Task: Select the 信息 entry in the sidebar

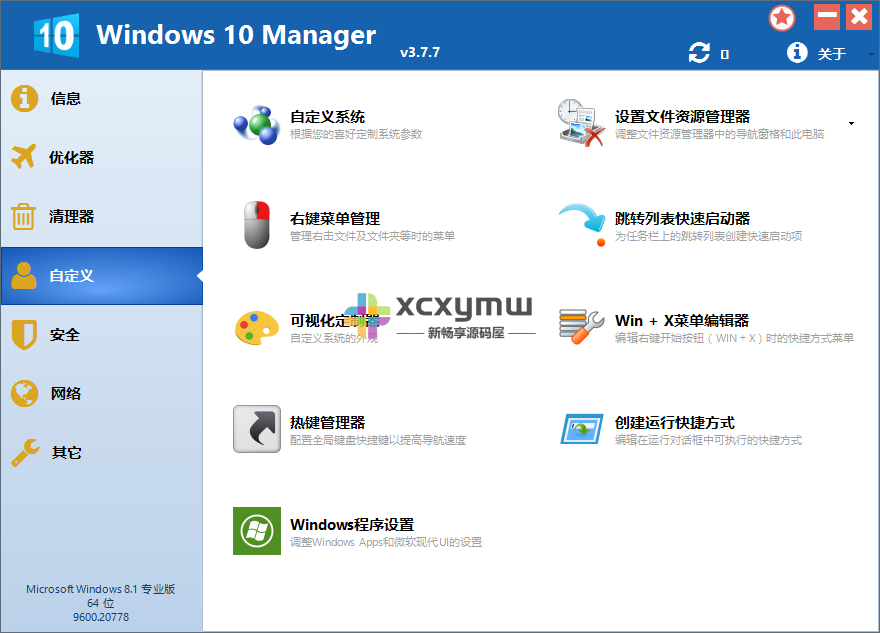Action: (60, 98)
